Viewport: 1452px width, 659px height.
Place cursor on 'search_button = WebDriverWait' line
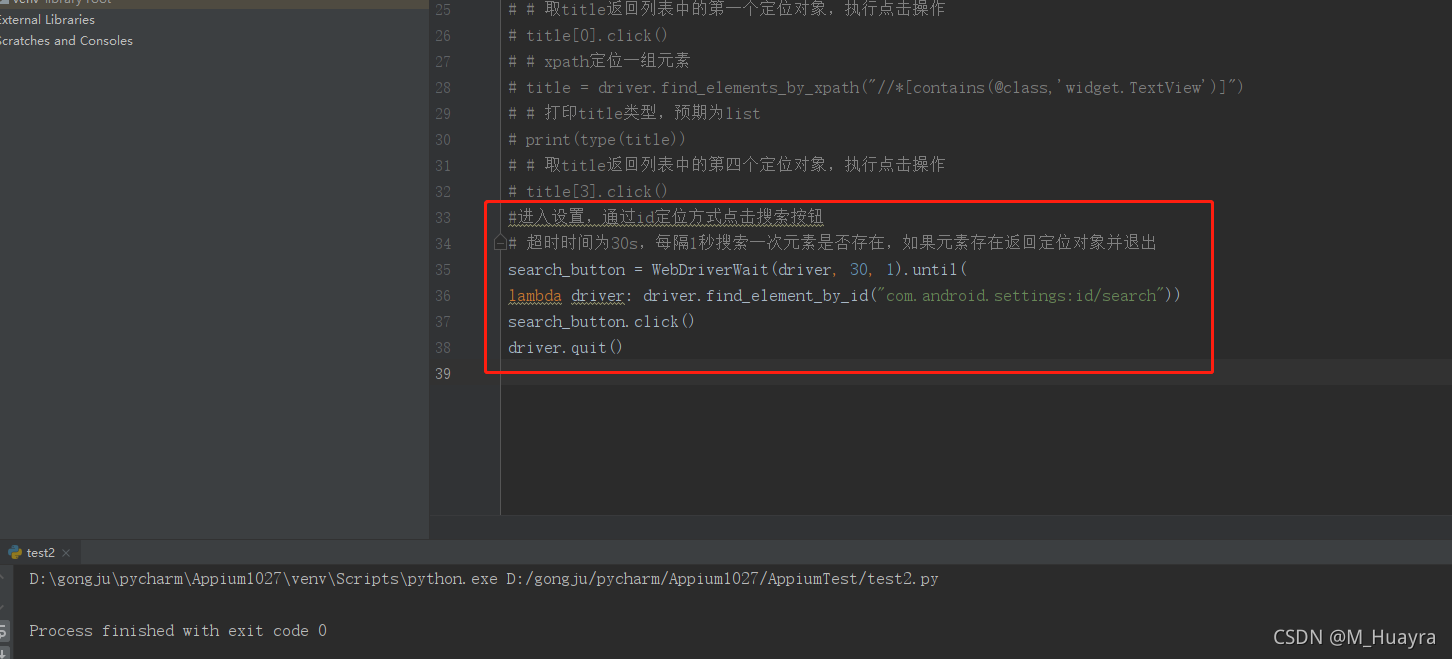(738, 270)
